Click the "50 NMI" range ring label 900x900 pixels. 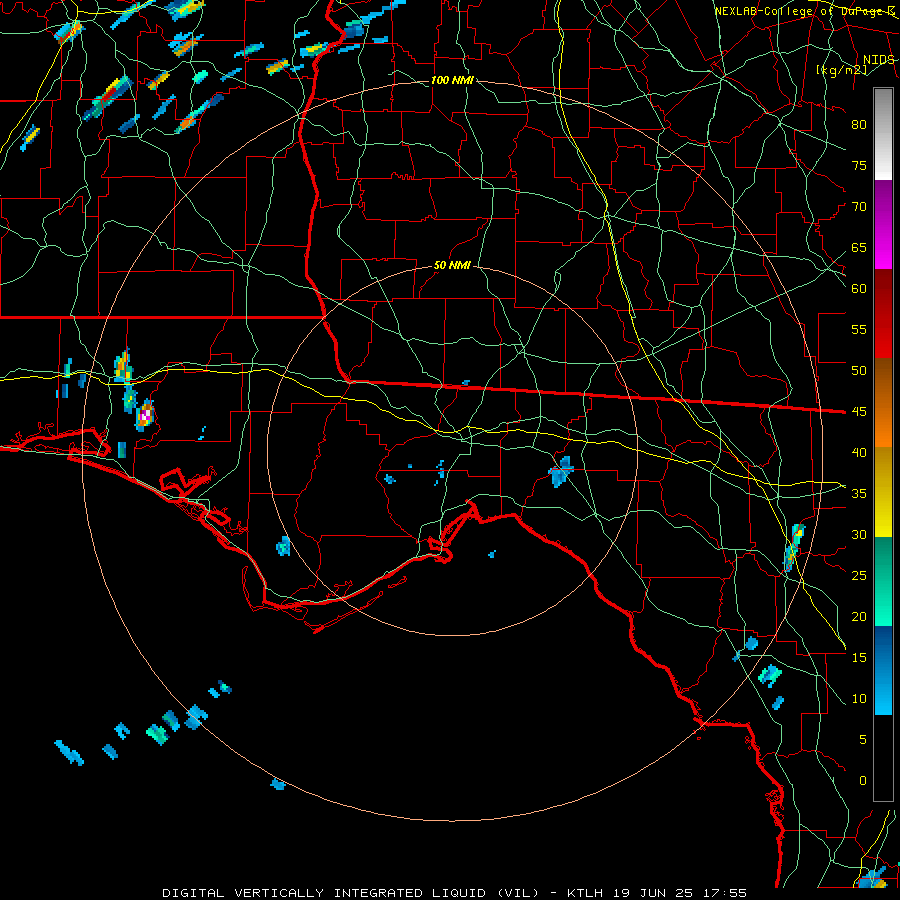[452, 265]
